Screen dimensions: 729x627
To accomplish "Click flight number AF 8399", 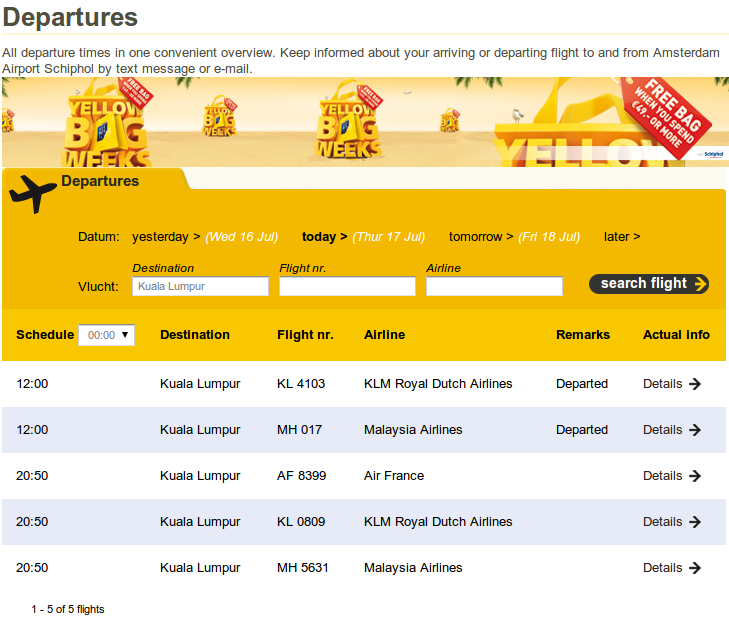I will pos(301,476).
